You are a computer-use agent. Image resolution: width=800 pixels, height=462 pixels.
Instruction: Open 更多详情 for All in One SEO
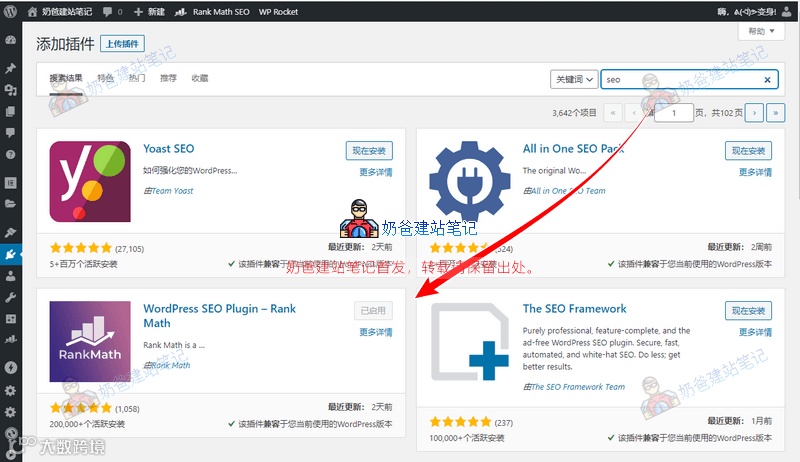[756, 172]
